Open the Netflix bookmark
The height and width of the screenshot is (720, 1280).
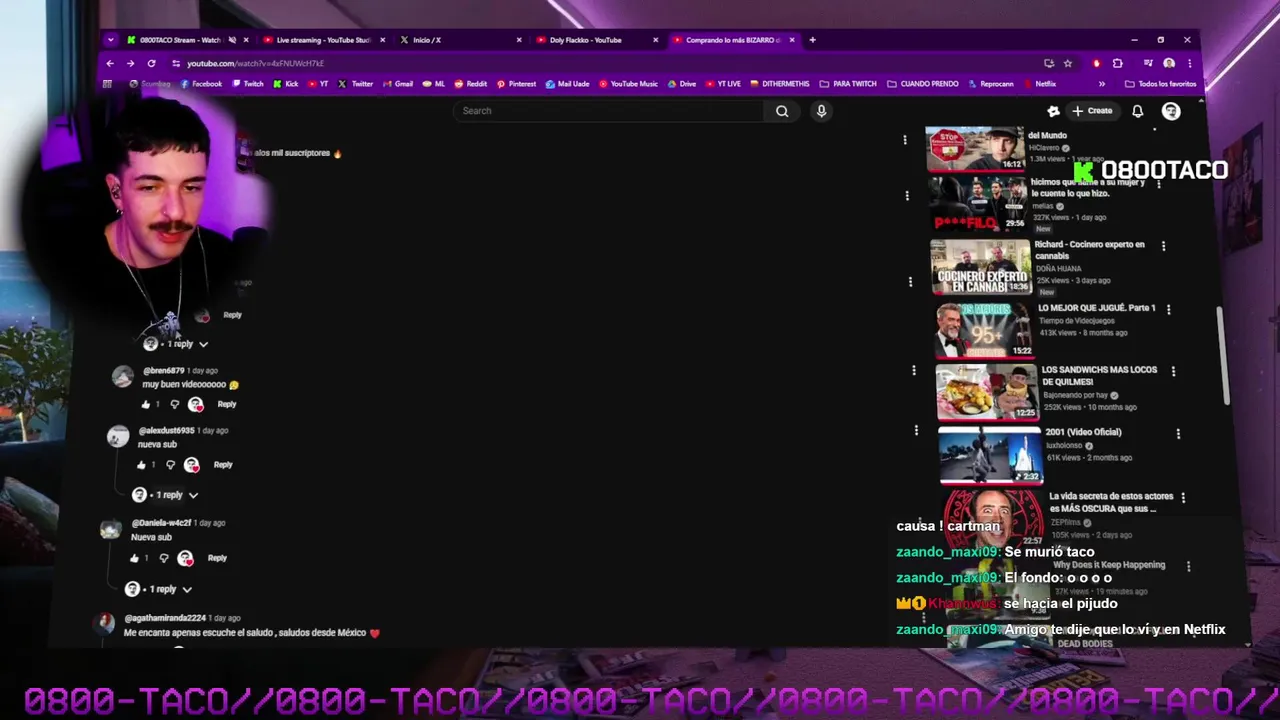[1040, 84]
